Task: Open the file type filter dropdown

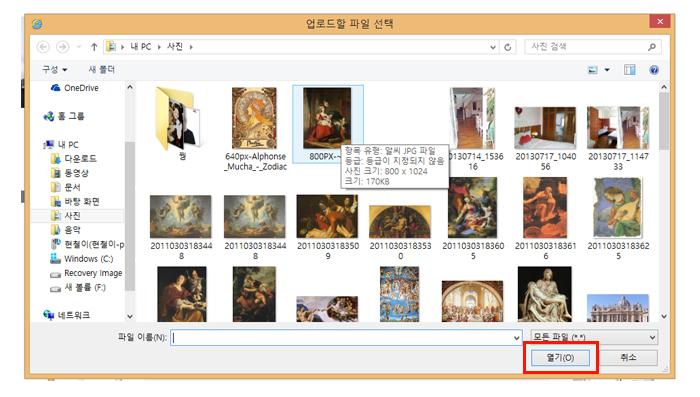Action: 594,337
